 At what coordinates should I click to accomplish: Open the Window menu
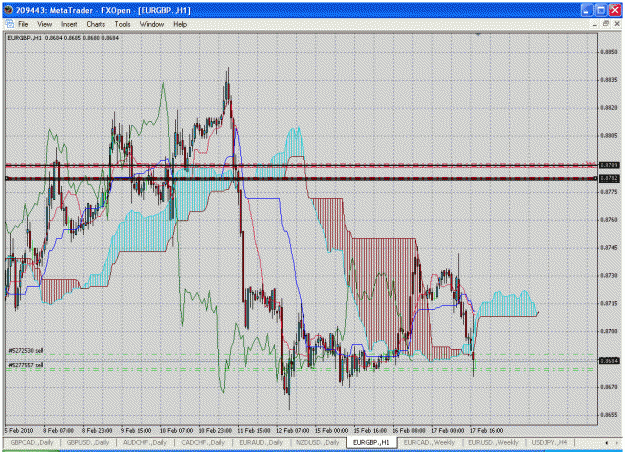point(152,24)
